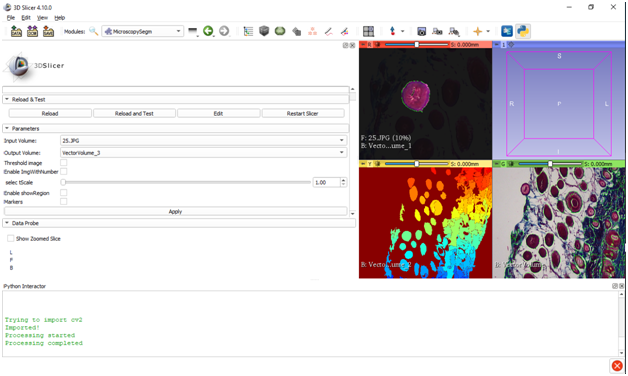Check the Show Zoomed Slice option
Screen dimensions: 628x376
click(10, 238)
